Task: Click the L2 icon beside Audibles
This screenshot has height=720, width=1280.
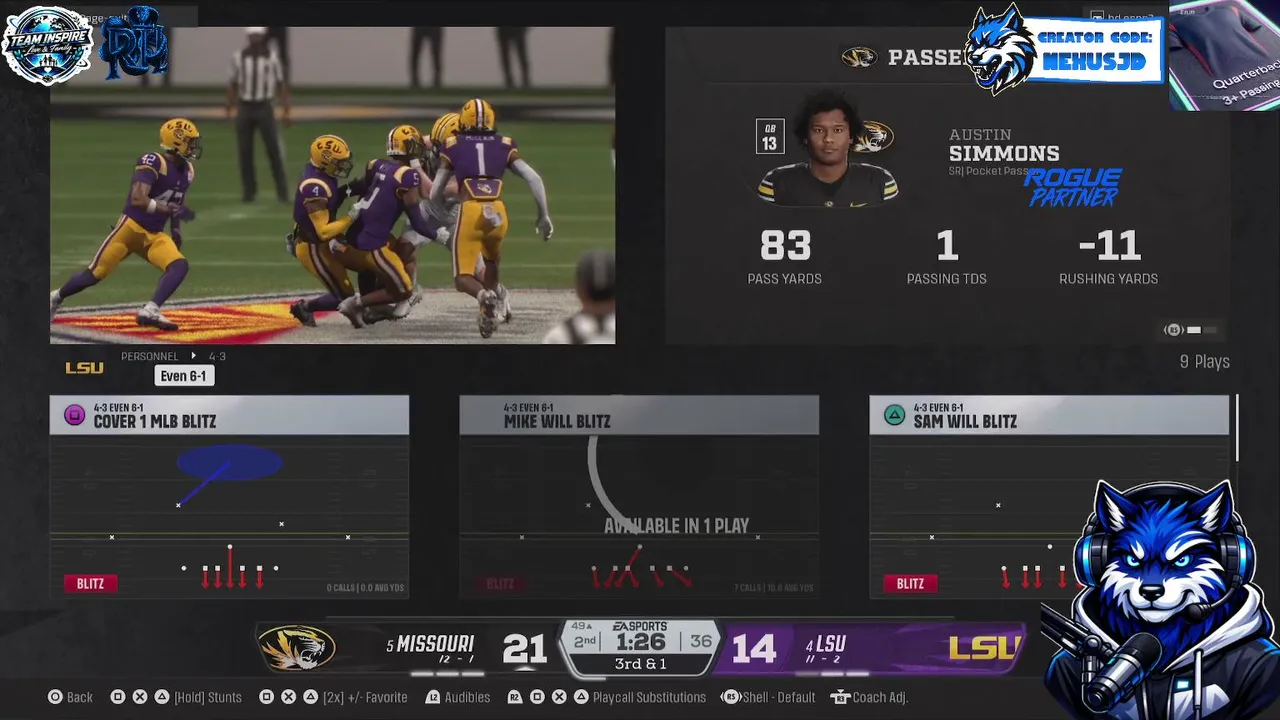Action: [433, 697]
